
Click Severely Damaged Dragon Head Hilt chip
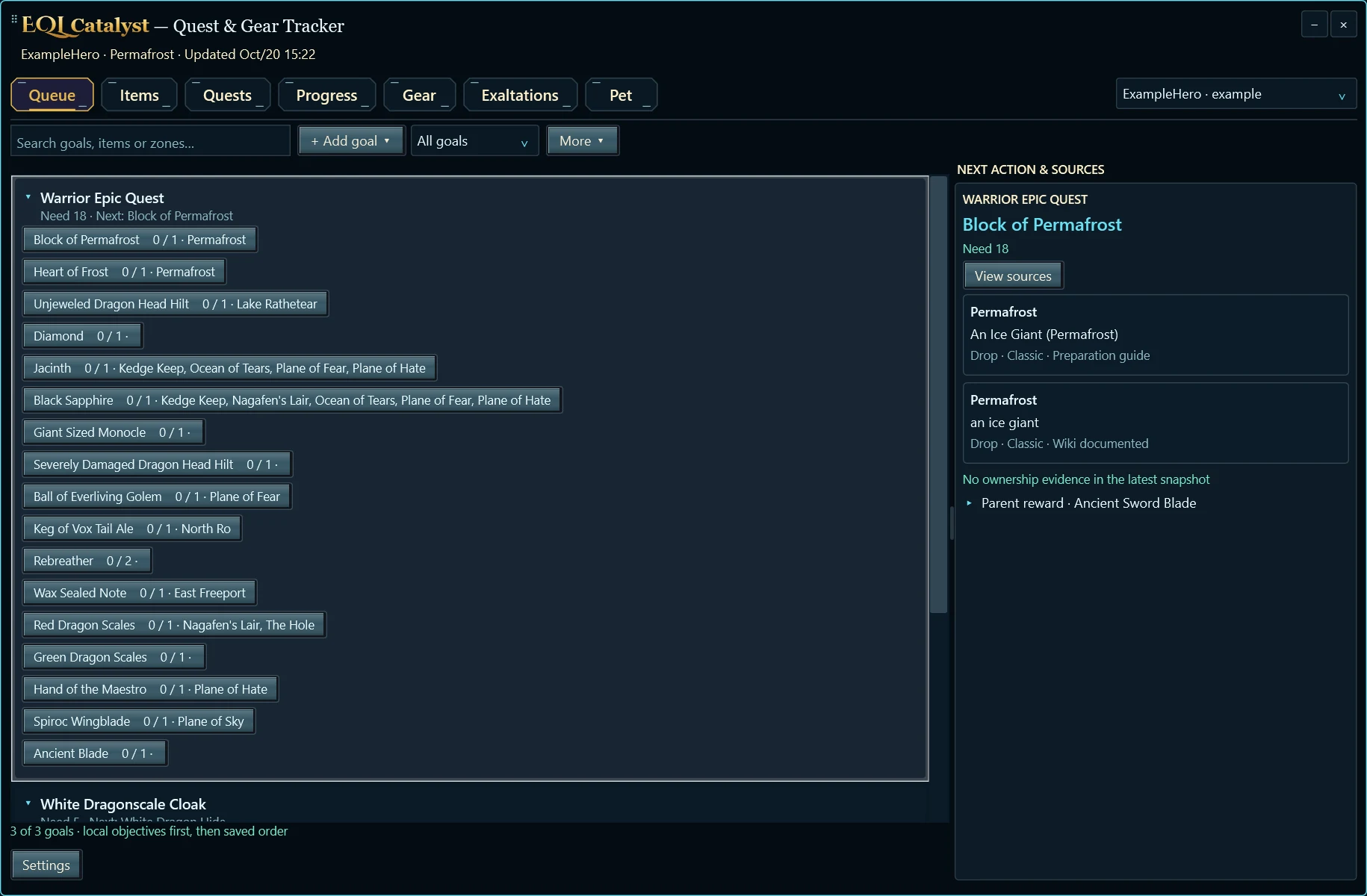coord(157,464)
